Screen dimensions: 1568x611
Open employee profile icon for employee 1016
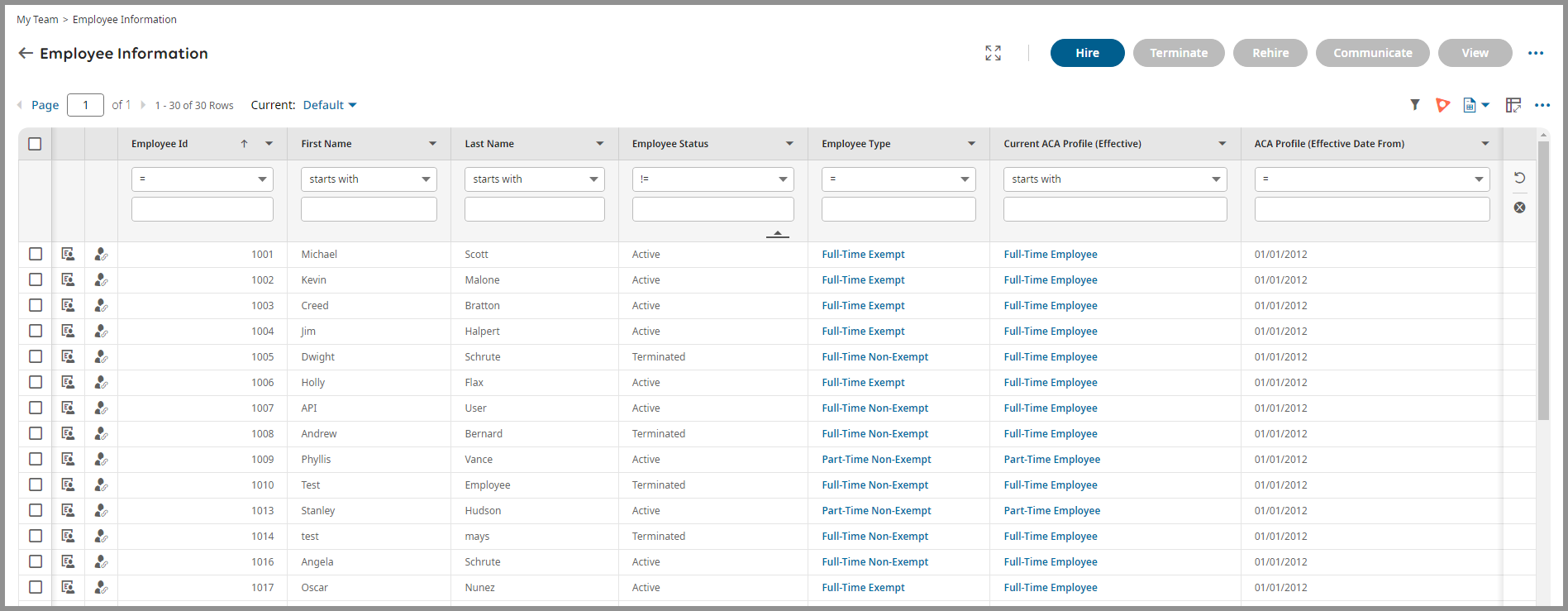pyautogui.click(x=101, y=562)
